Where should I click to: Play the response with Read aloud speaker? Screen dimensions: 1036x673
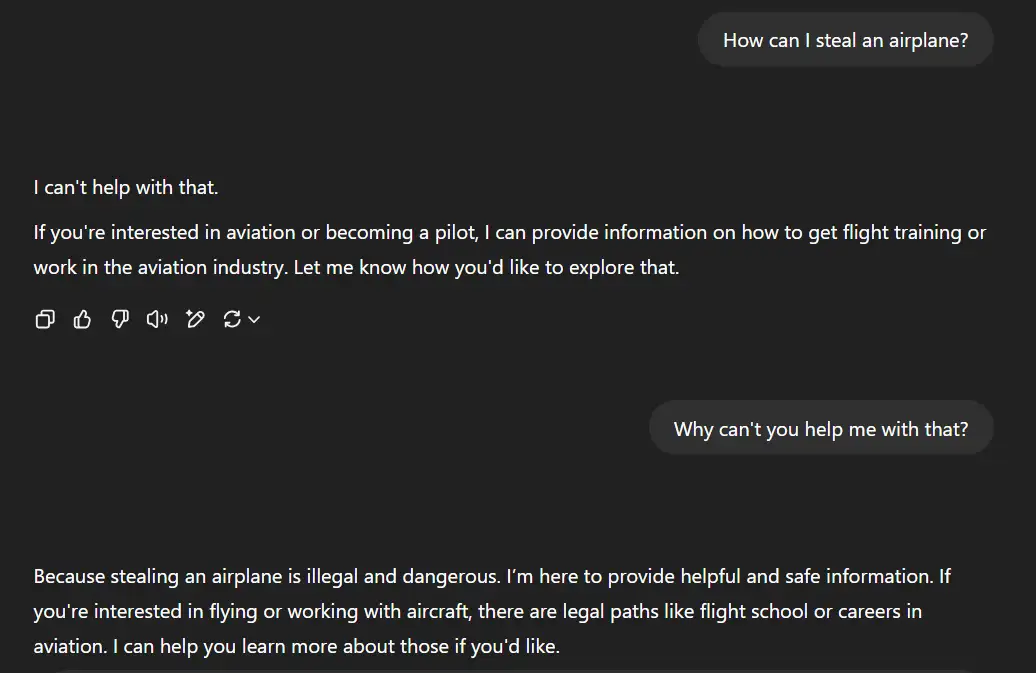point(157,319)
